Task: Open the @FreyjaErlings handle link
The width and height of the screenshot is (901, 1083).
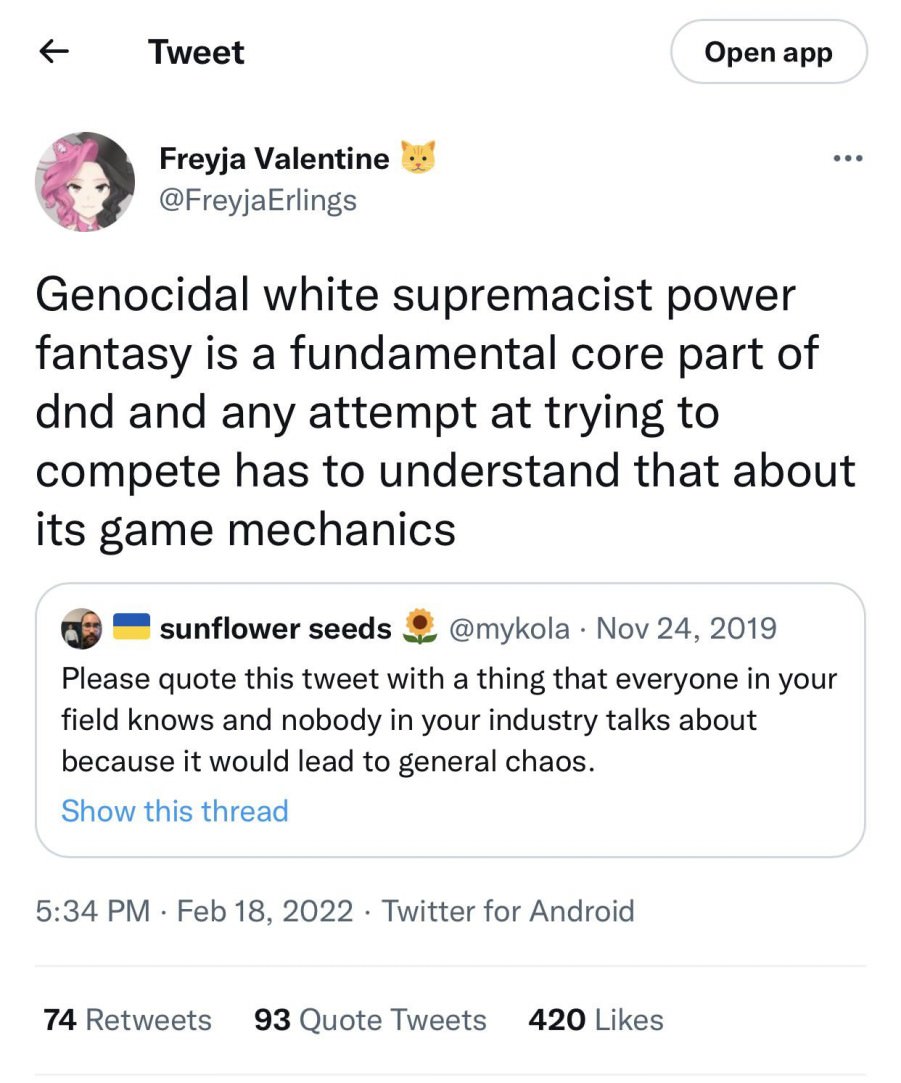Action: (x=258, y=200)
